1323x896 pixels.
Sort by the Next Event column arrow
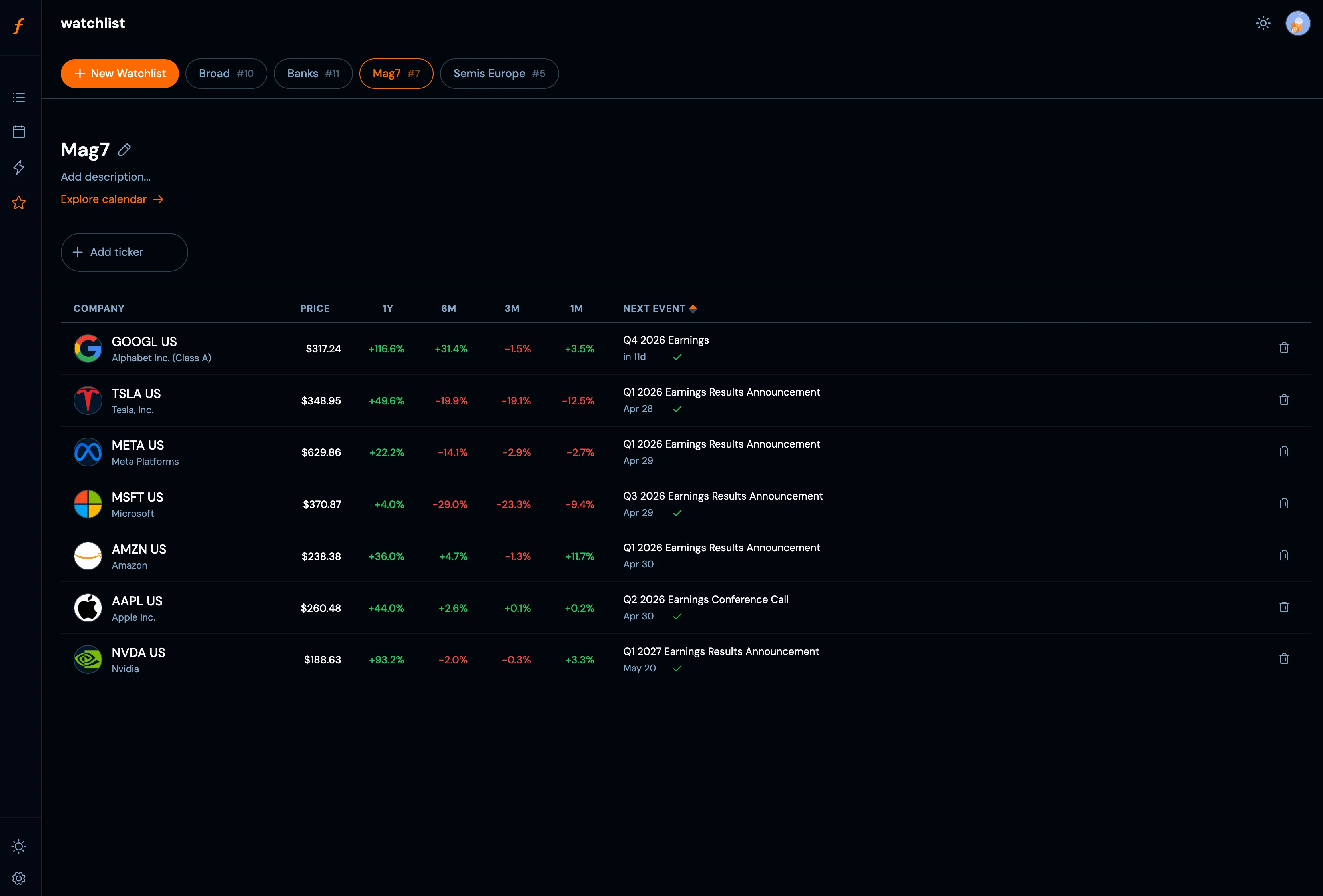point(693,309)
